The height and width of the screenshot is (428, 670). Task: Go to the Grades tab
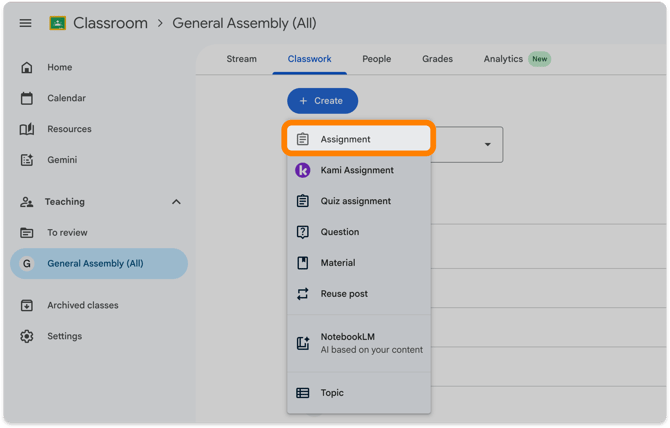tap(438, 59)
